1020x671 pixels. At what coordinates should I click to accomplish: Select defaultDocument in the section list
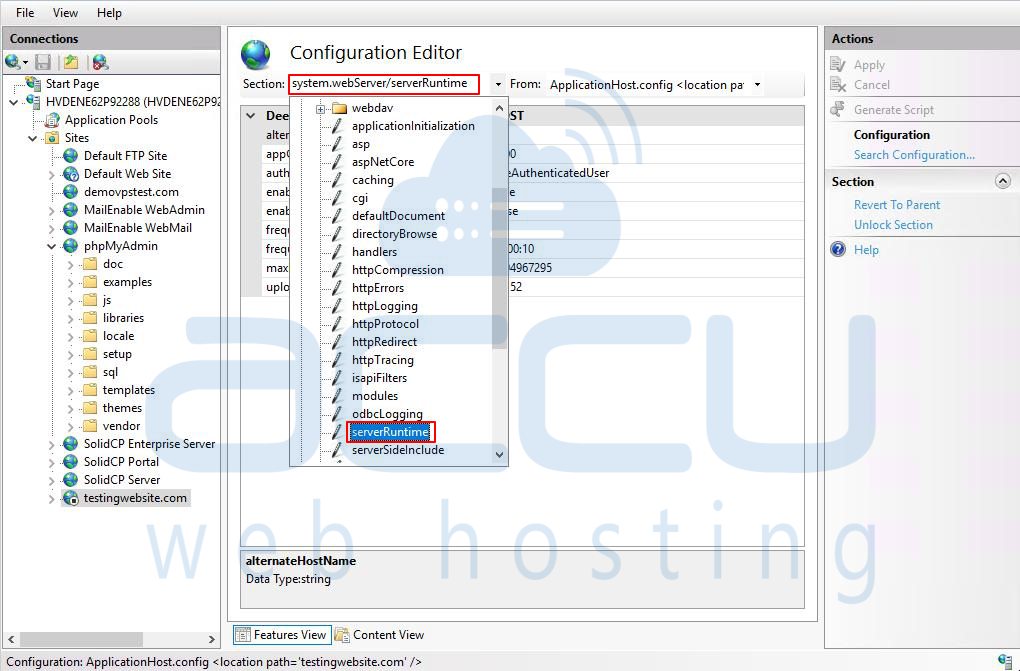[x=398, y=215]
